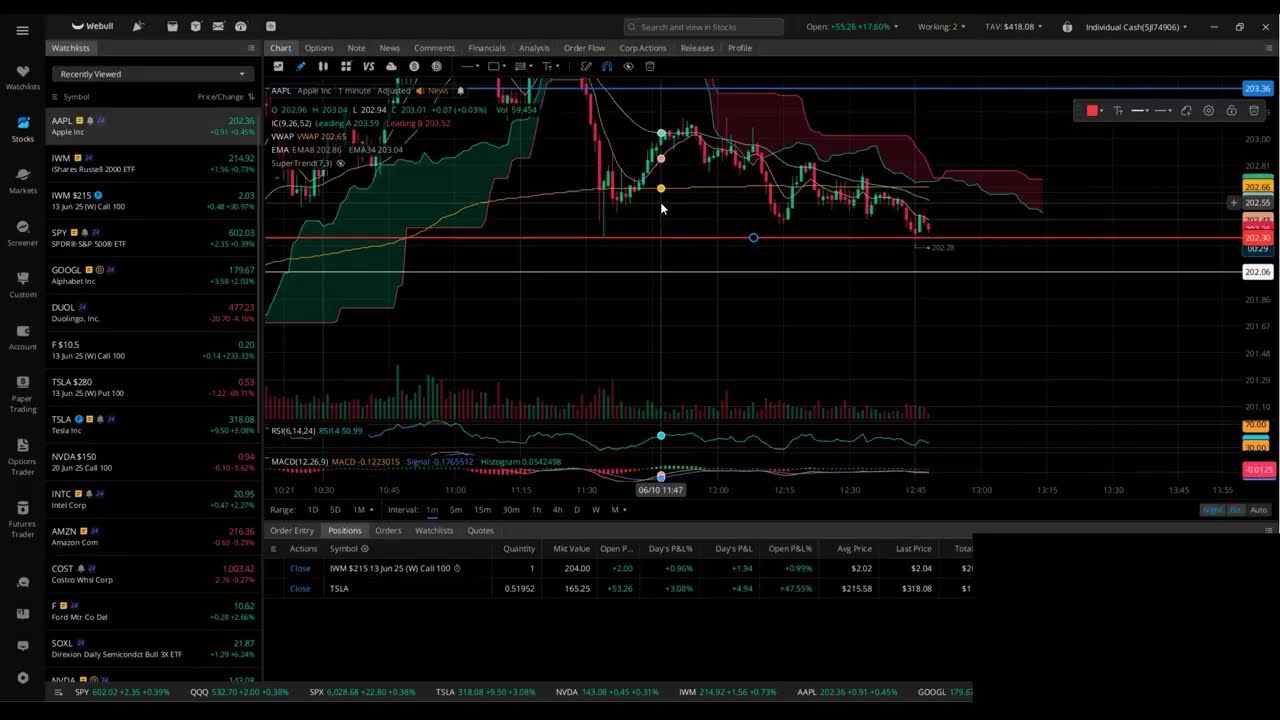Click the cloud icon in chart toolbar

coord(391,66)
